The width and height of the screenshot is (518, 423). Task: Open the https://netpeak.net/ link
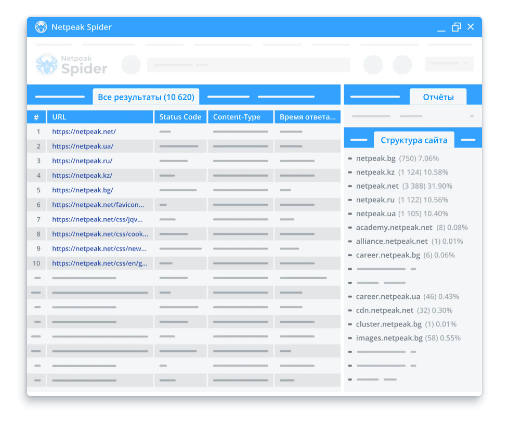click(84, 132)
